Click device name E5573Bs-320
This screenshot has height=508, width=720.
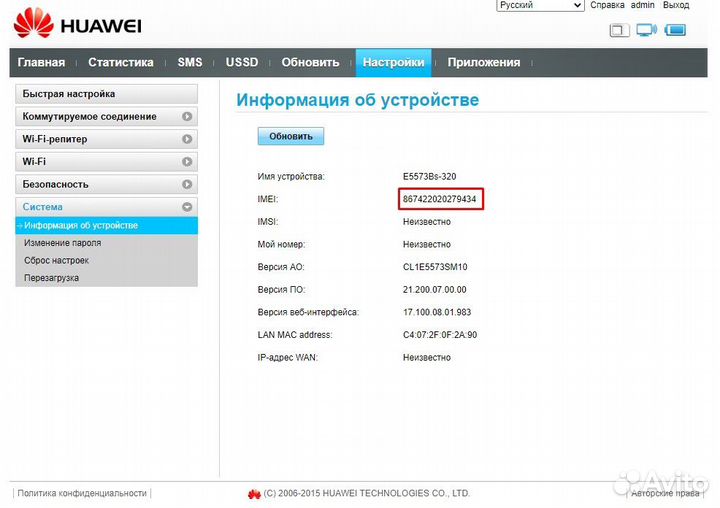tap(430, 176)
